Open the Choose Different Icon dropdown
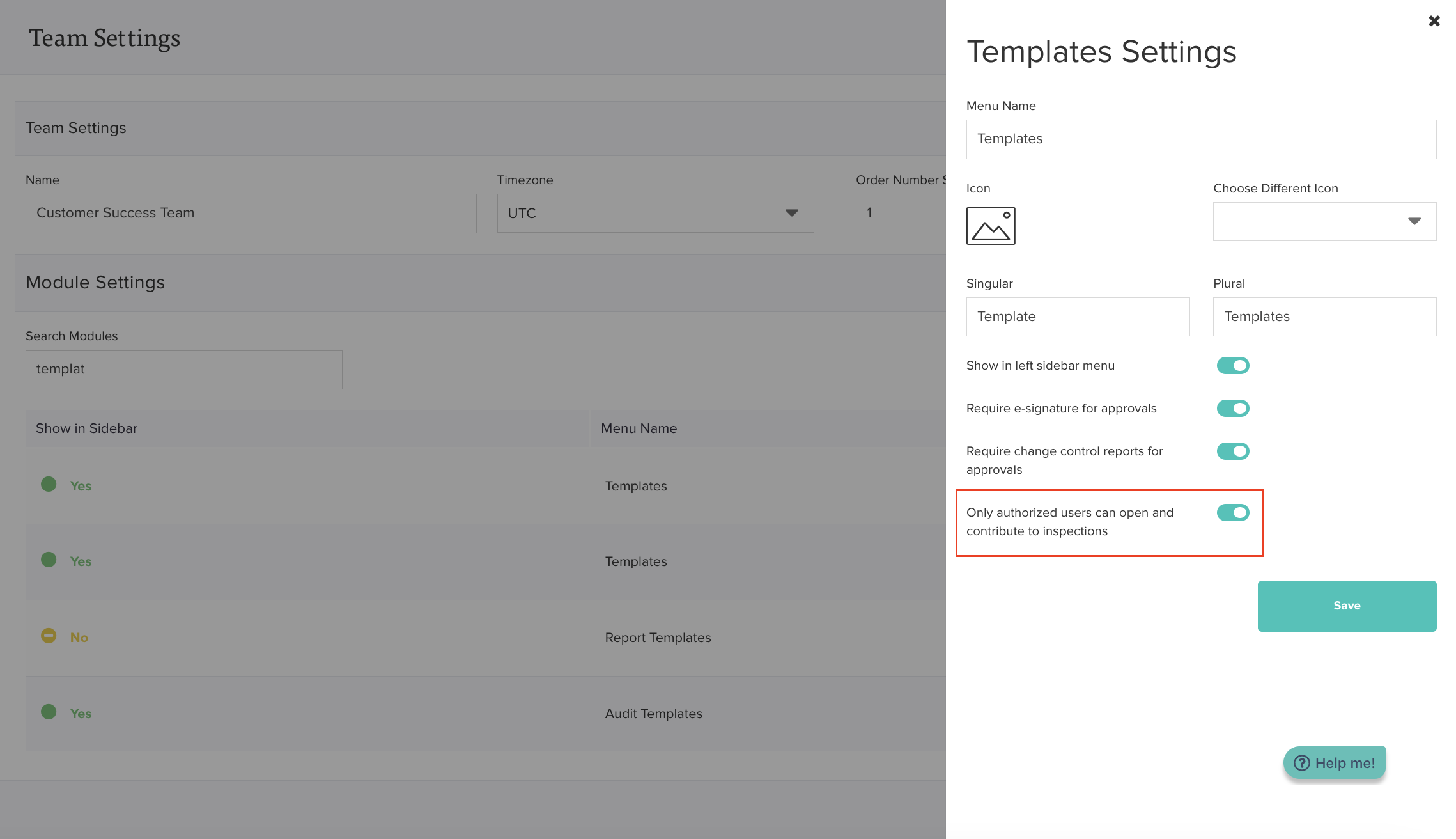Viewport: 1456px width, 839px height. (1324, 221)
